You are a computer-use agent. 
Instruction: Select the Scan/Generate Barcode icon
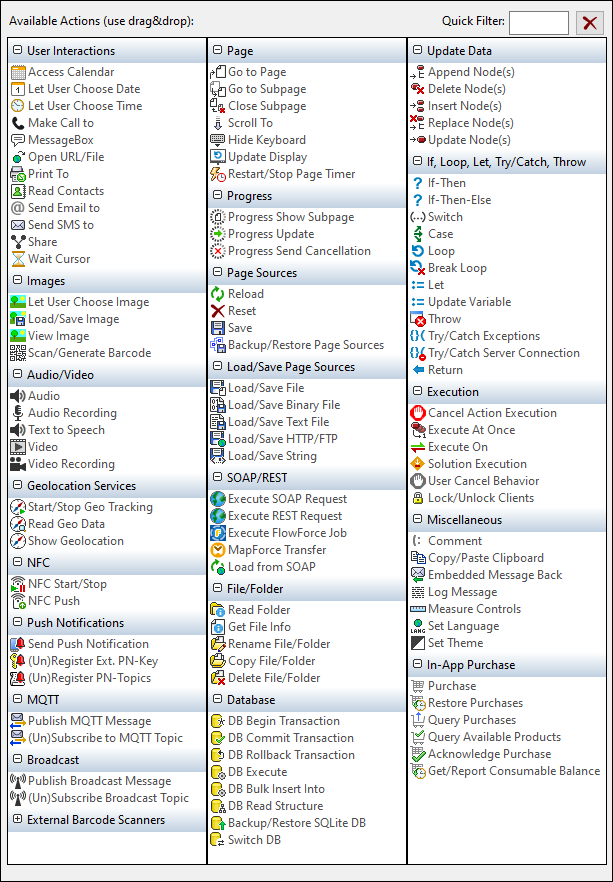pyautogui.click(x=18, y=353)
